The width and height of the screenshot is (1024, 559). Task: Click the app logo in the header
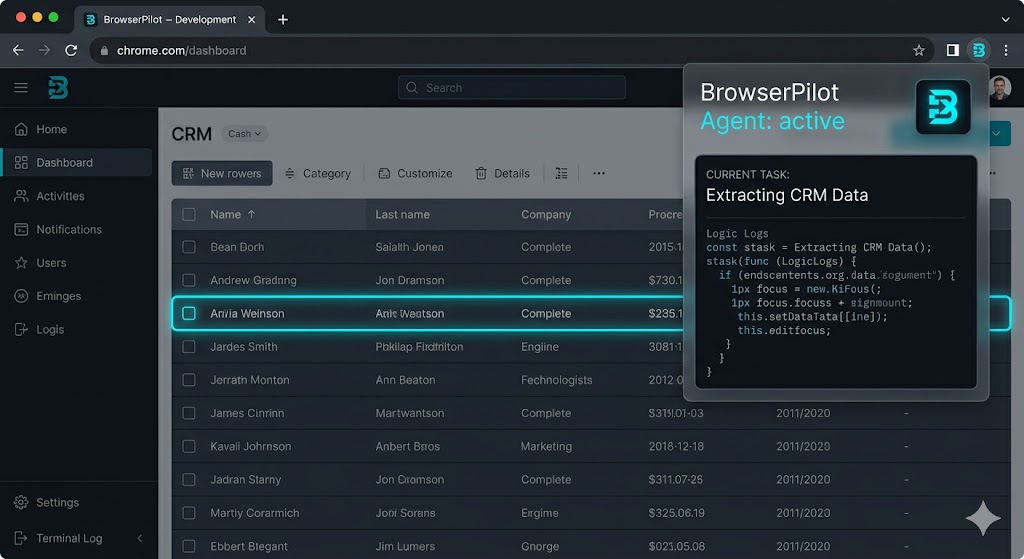(58, 88)
